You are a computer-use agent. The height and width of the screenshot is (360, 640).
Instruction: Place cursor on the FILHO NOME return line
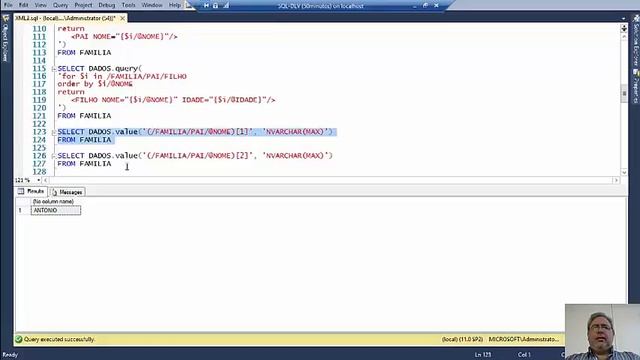[173, 100]
